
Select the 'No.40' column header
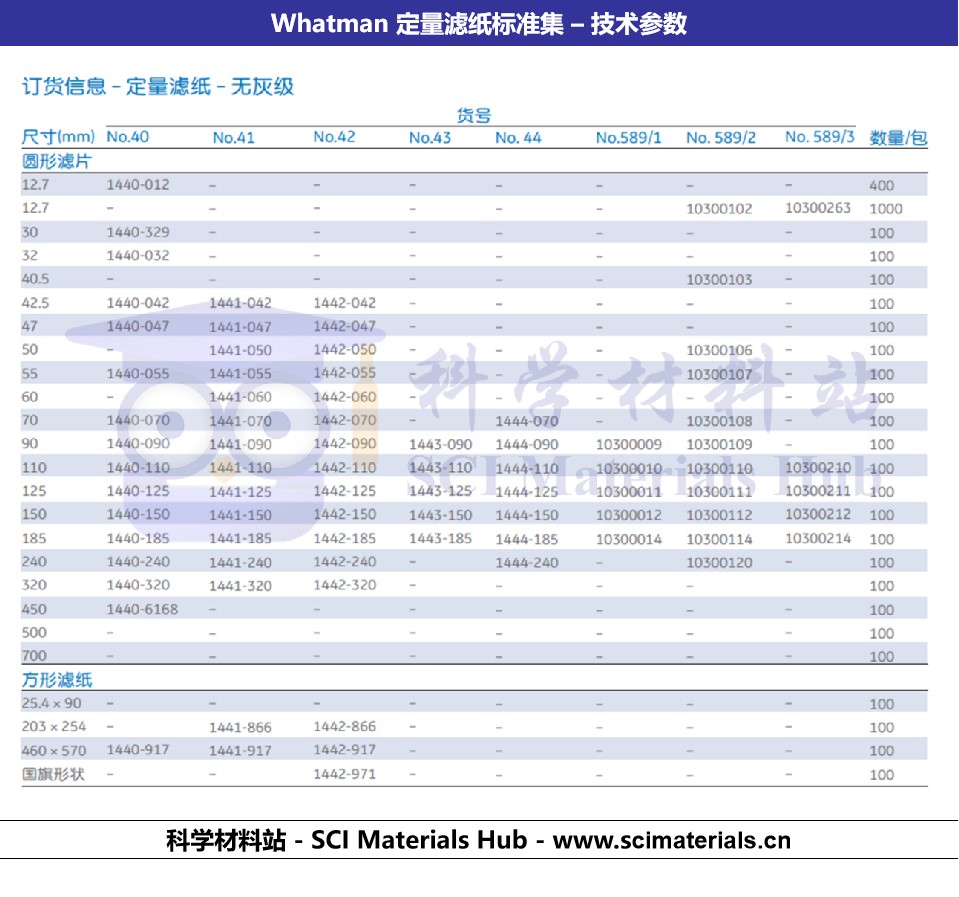(x=128, y=136)
